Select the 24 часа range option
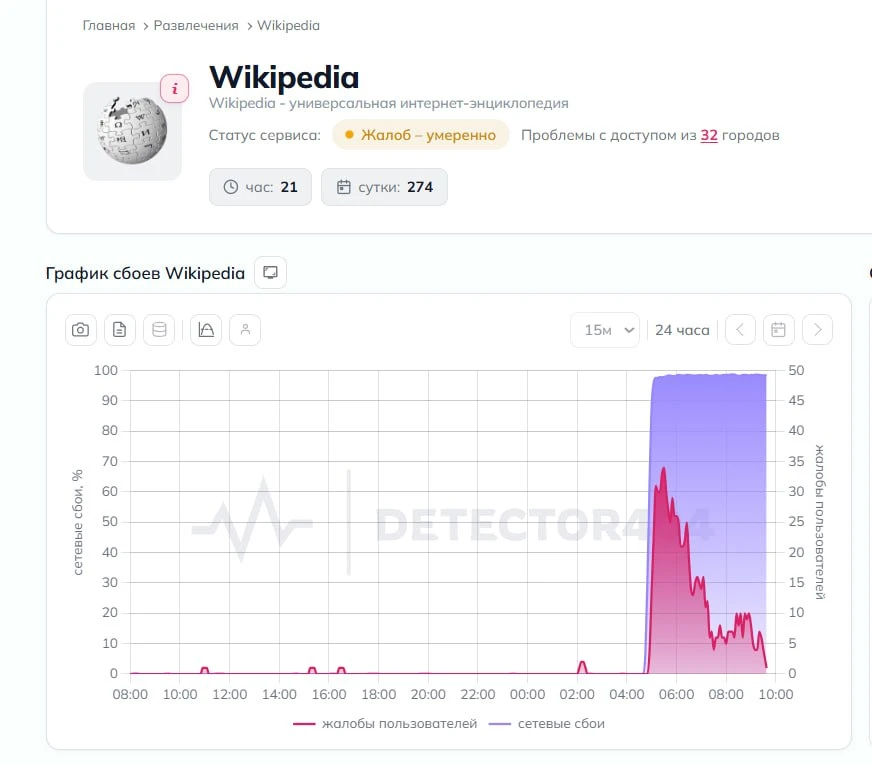The width and height of the screenshot is (872, 766). point(682,330)
